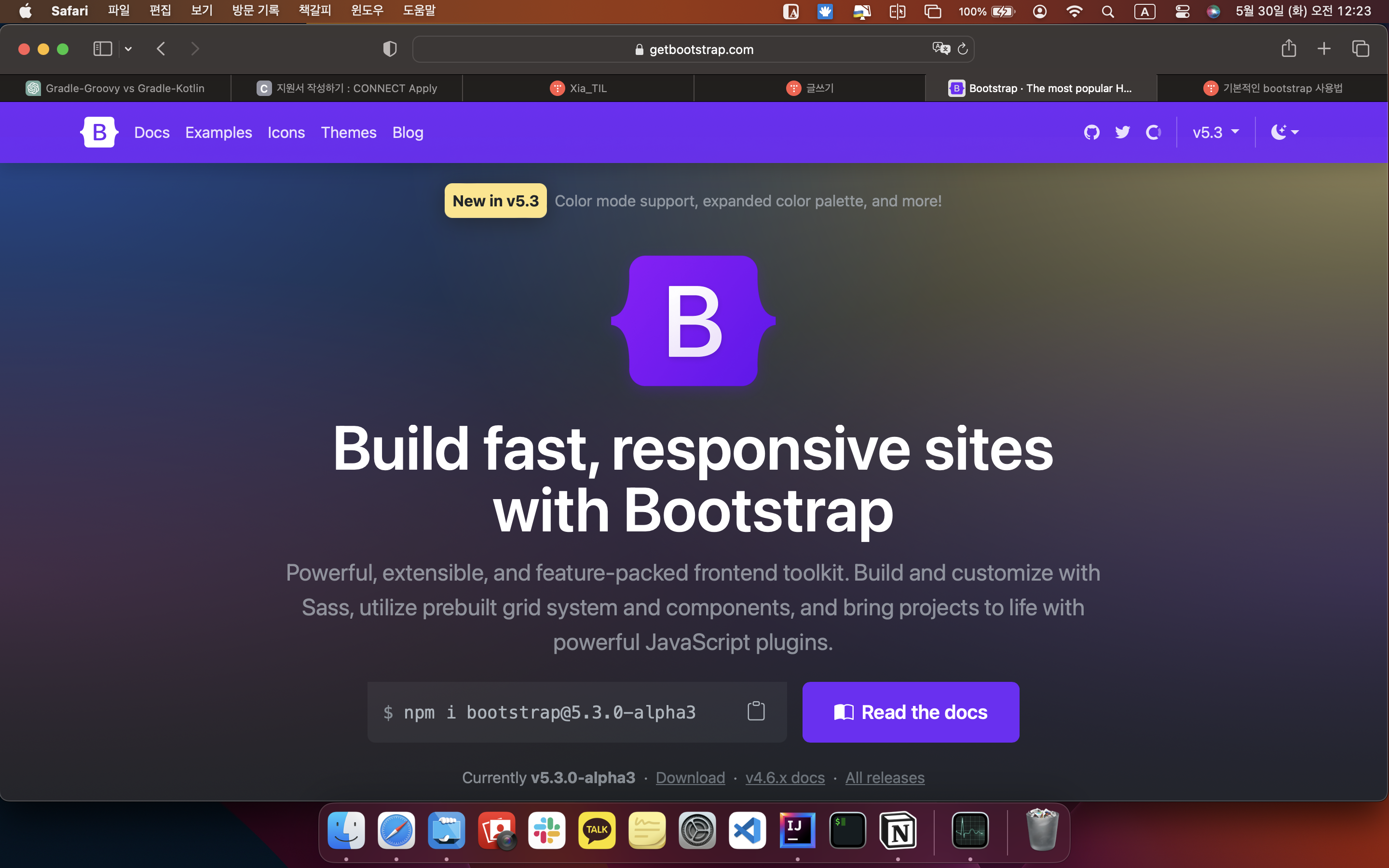
Task: Open the v4.6.x docs link
Action: tap(785, 777)
